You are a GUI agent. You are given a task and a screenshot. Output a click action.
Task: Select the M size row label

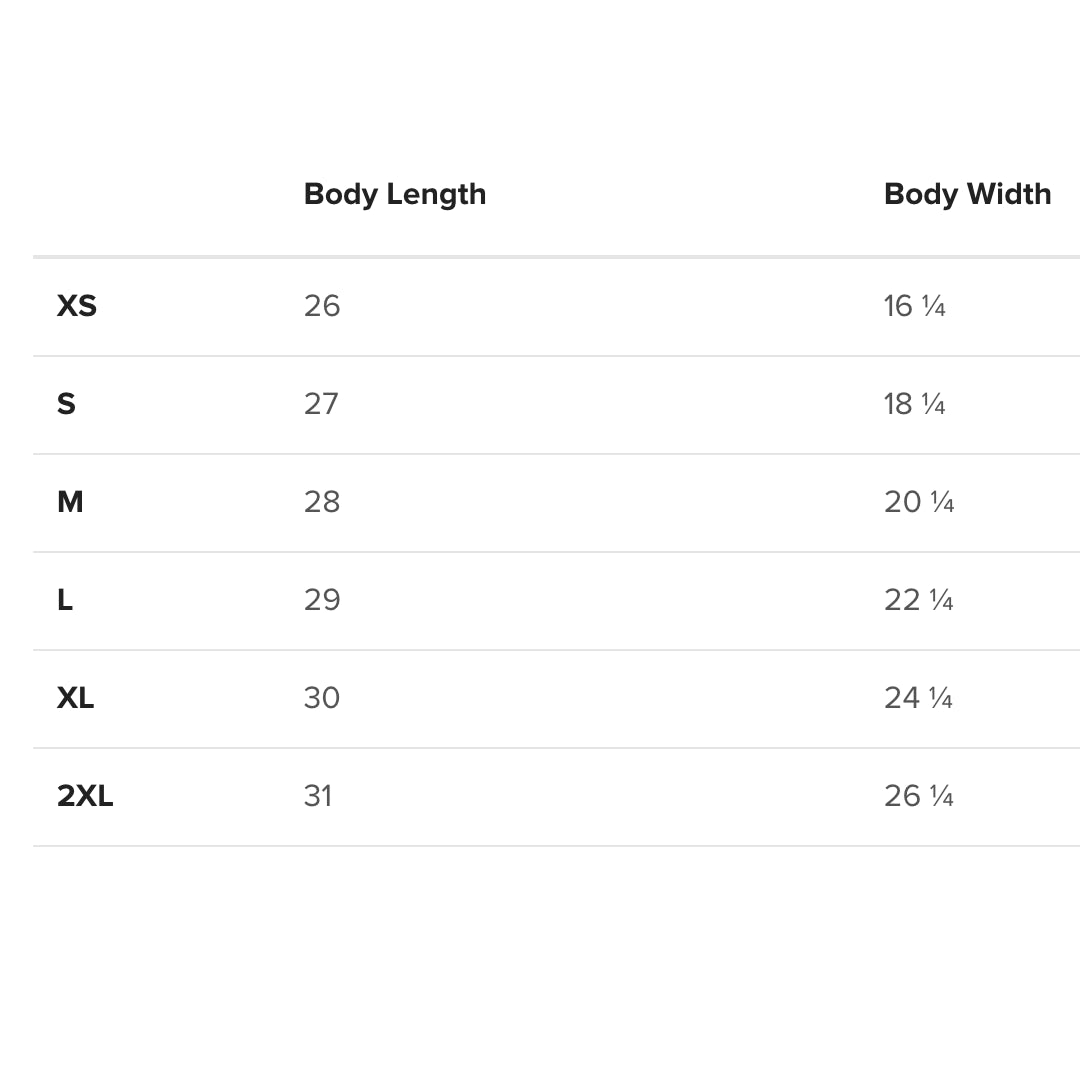point(70,502)
